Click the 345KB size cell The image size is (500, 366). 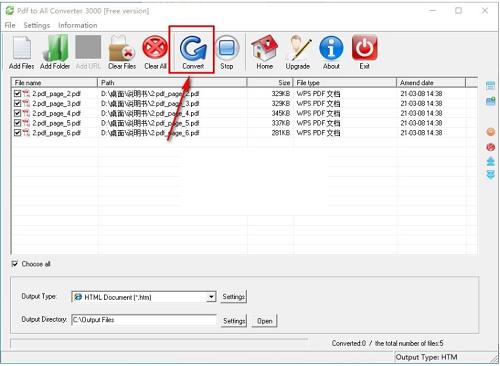tap(281, 113)
